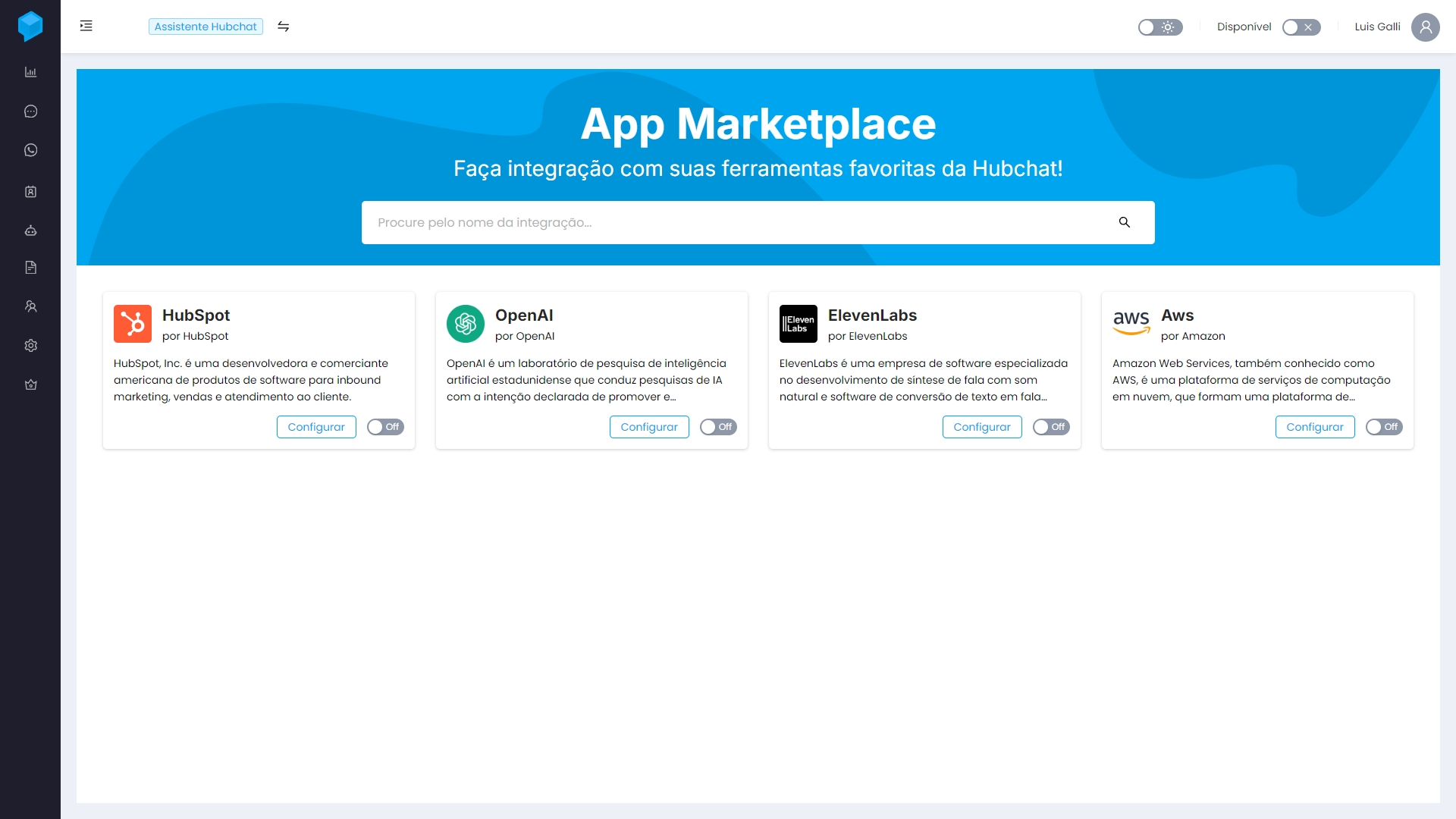Enable the ElevenLabs integration switch

click(x=1051, y=427)
